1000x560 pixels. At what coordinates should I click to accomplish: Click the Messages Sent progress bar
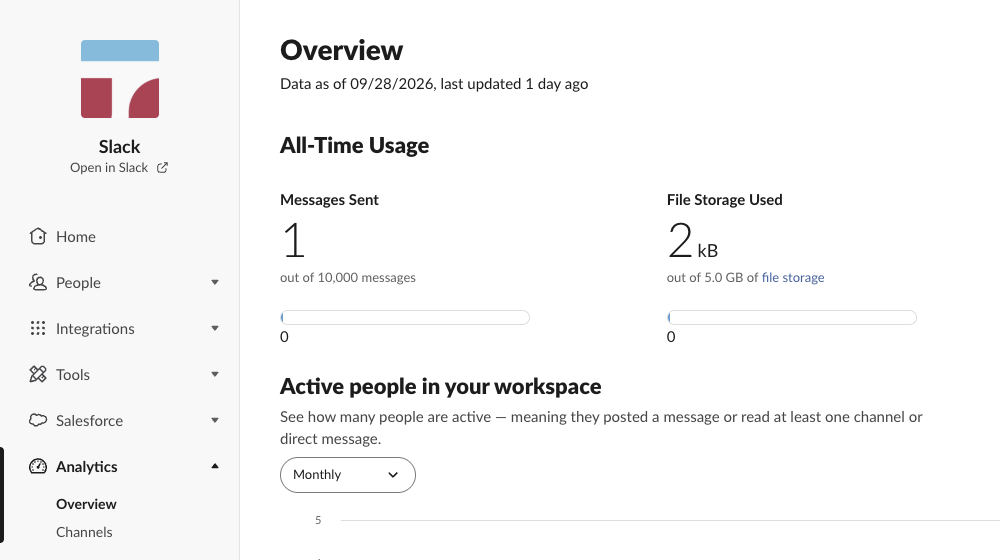(405, 318)
